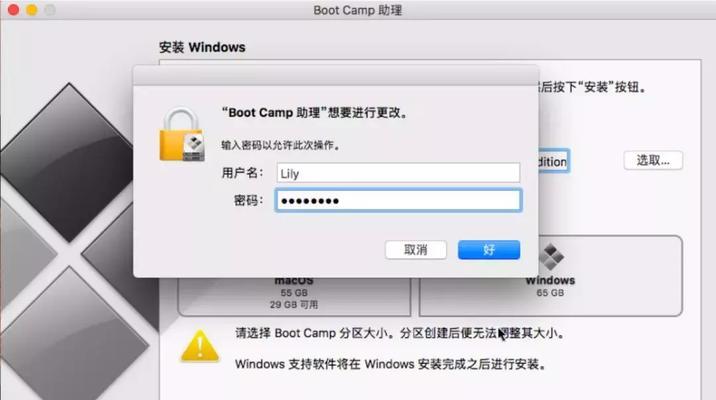Click the Boot Camp 助理 title bar

358,10
